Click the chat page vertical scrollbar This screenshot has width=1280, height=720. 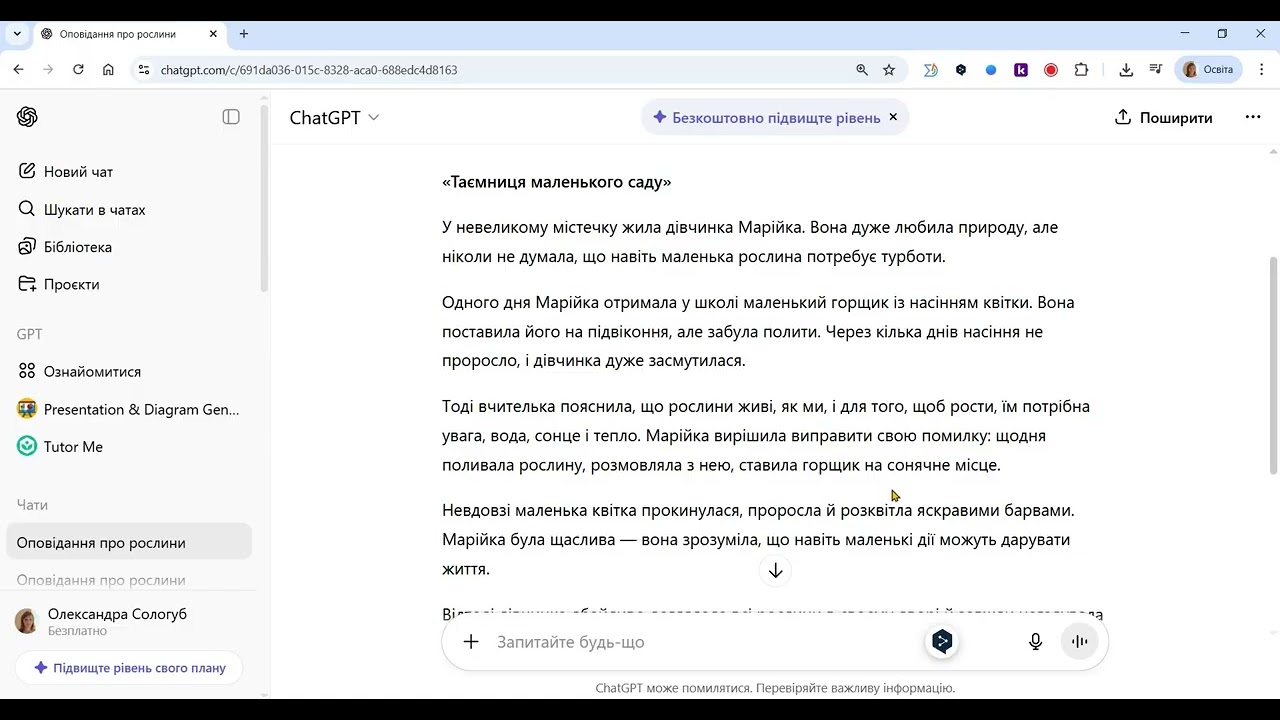point(1273,365)
